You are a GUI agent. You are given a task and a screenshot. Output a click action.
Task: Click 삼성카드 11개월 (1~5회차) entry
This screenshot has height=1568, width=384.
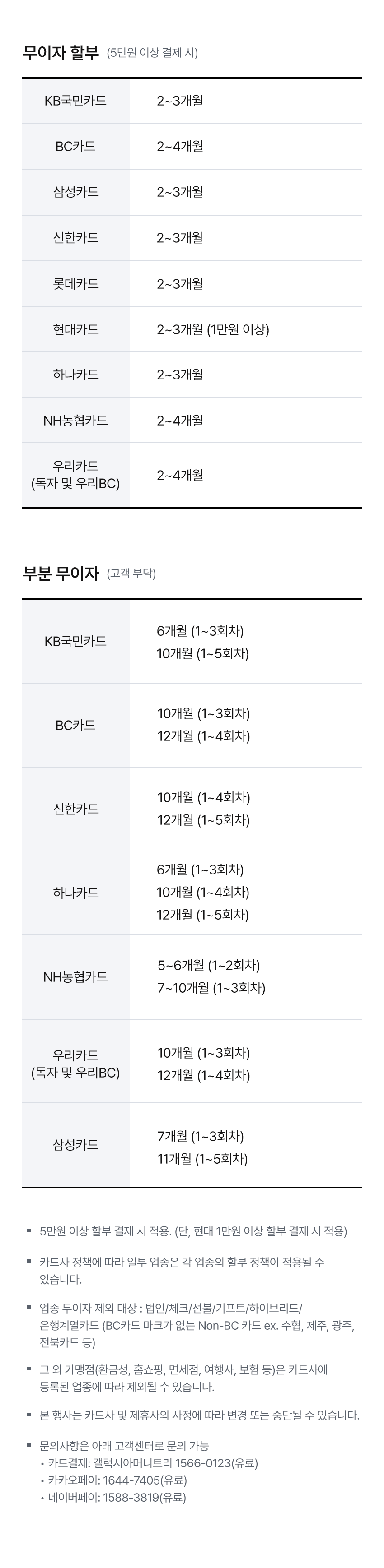coord(202,1158)
